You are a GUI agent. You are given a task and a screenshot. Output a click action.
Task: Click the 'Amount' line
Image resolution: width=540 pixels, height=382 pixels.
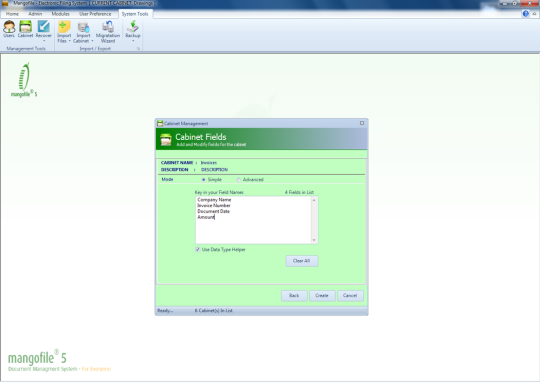tap(206, 217)
